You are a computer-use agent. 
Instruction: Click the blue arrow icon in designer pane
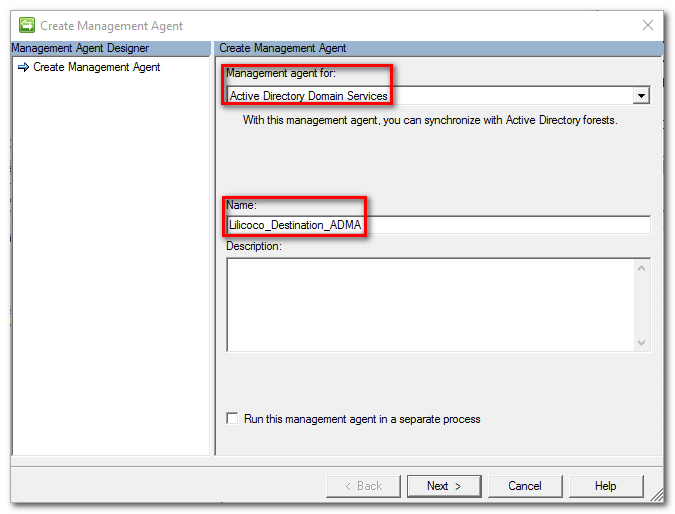click(x=23, y=67)
